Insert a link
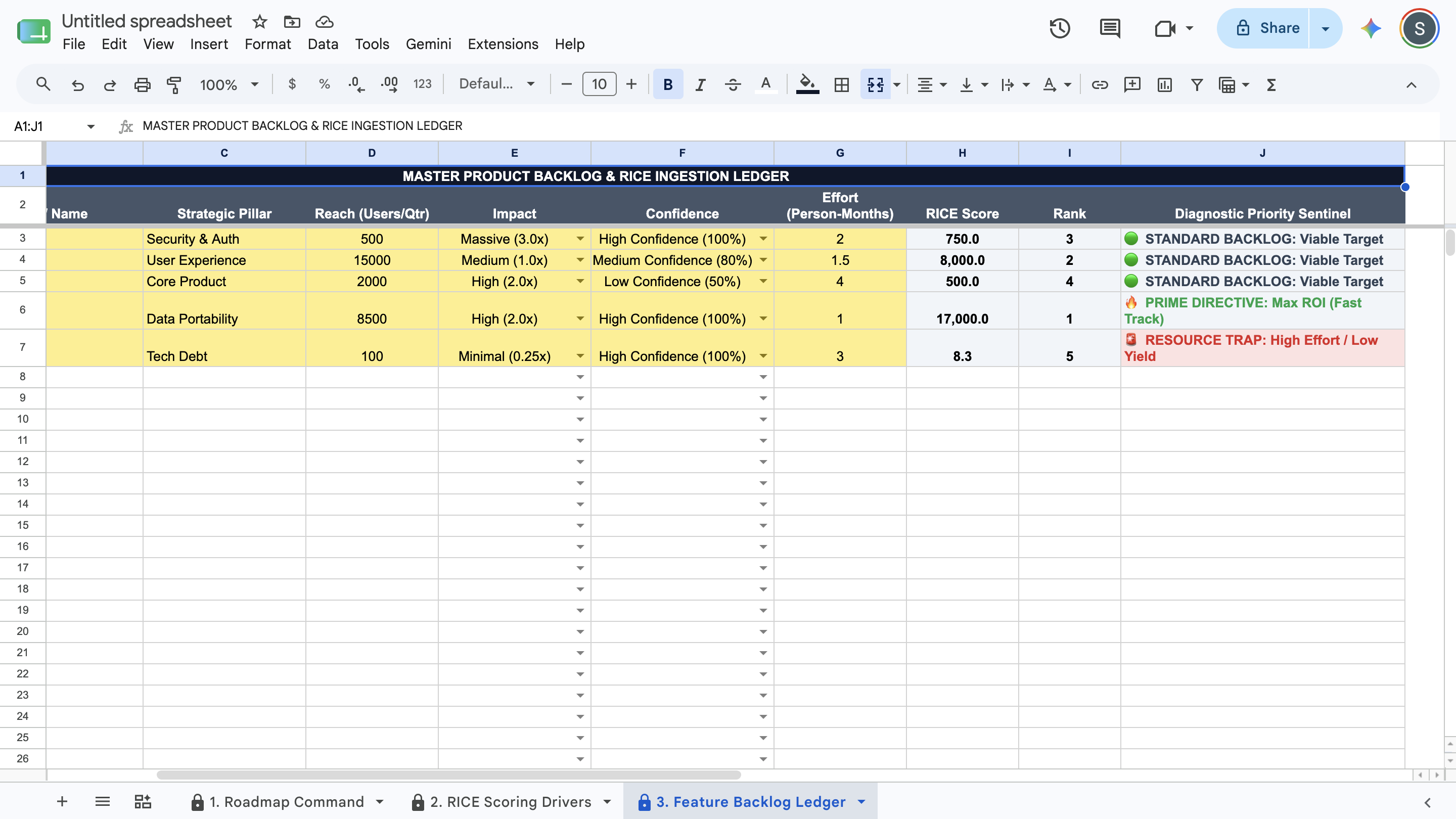Image resolution: width=1456 pixels, height=819 pixels. click(1100, 85)
